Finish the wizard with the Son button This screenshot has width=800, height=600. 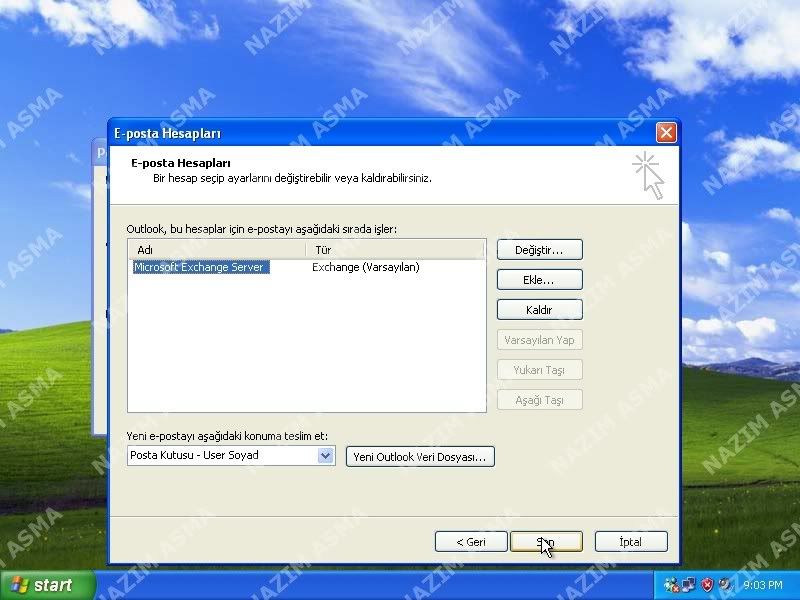pyautogui.click(x=546, y=542)
